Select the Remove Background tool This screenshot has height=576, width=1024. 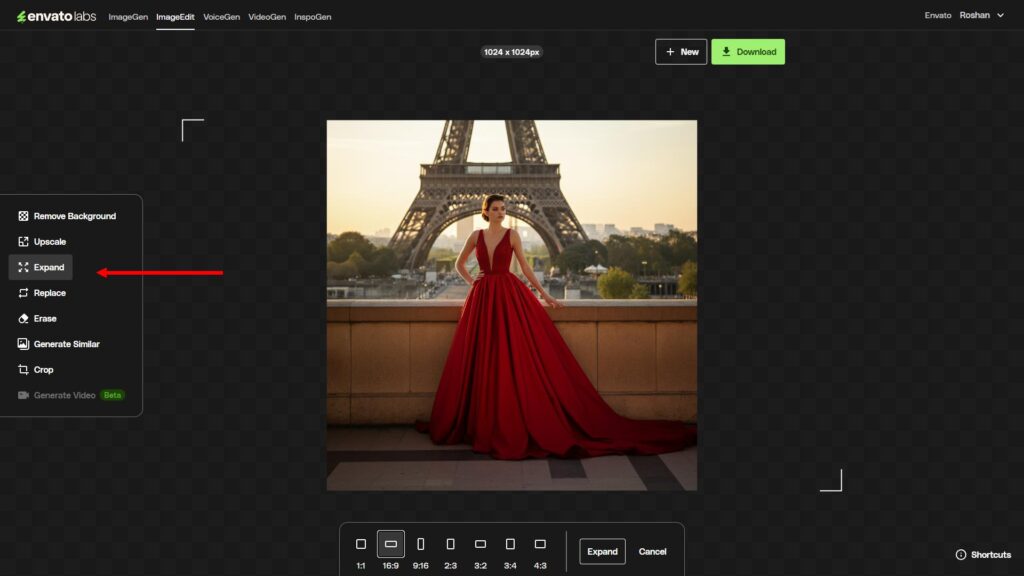[x=68, y=216]
